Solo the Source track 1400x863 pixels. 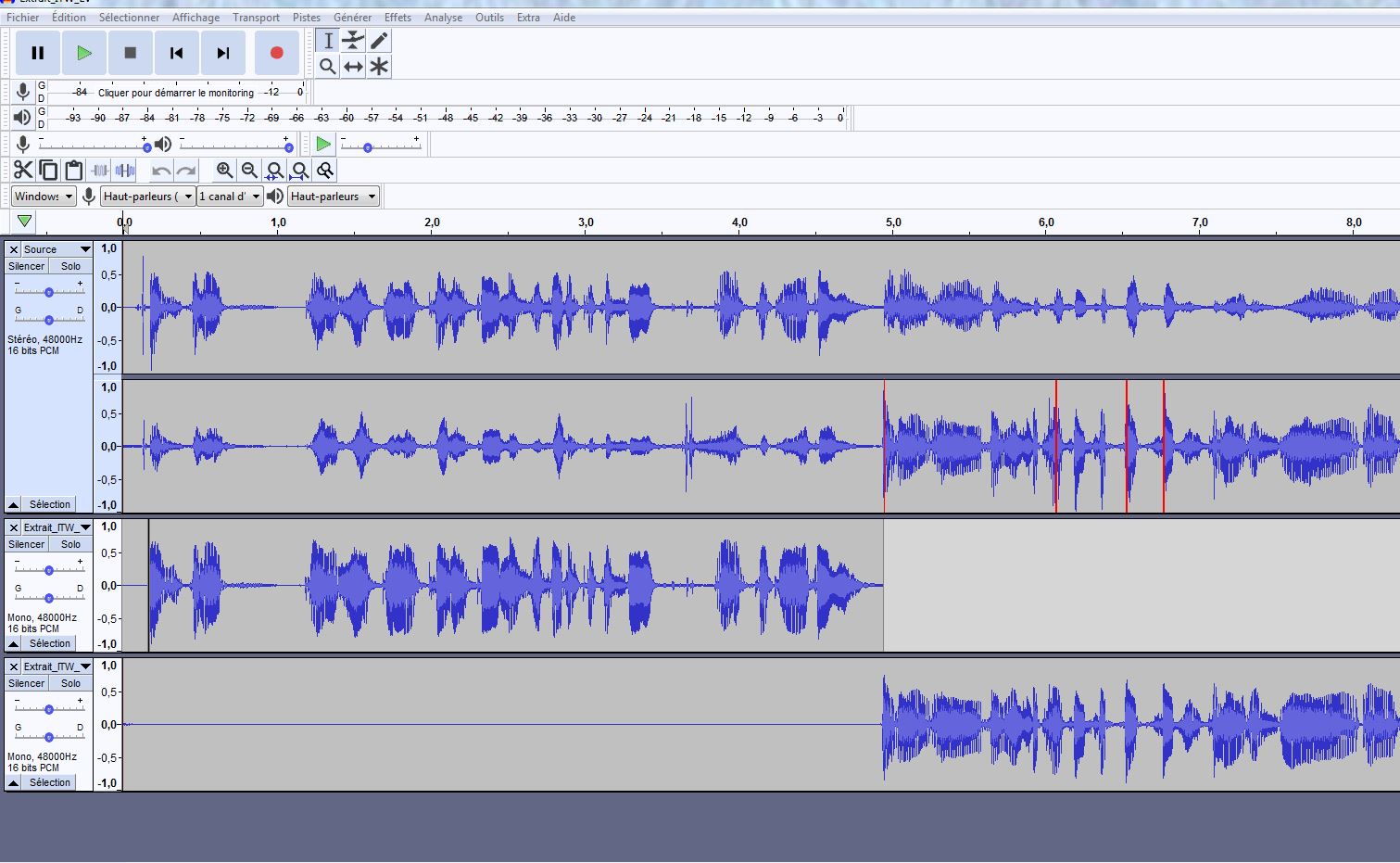click(70, 266)
